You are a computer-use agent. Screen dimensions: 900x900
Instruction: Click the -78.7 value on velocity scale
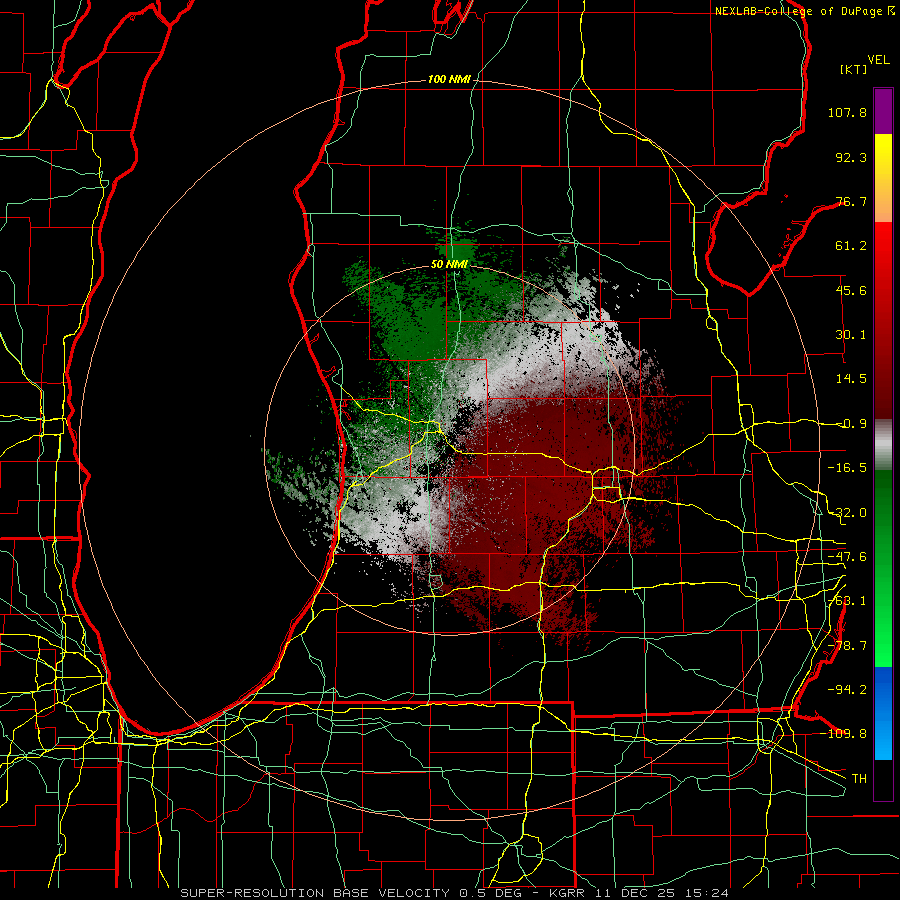pyautogui.click(x=847, y=646)
